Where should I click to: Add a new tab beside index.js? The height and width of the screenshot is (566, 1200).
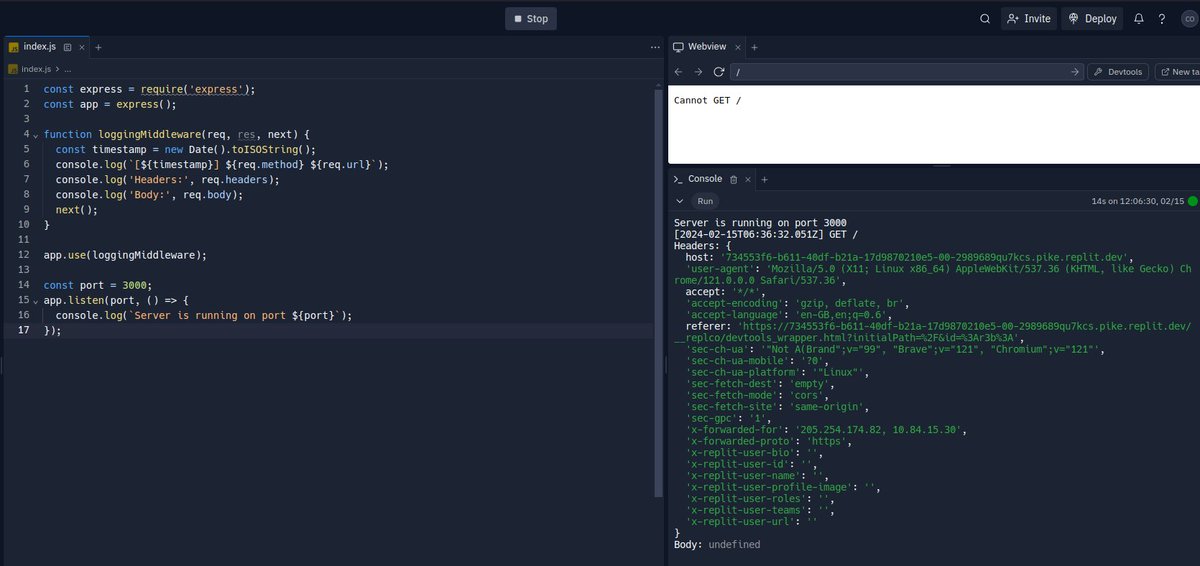[x=99, y=47]
